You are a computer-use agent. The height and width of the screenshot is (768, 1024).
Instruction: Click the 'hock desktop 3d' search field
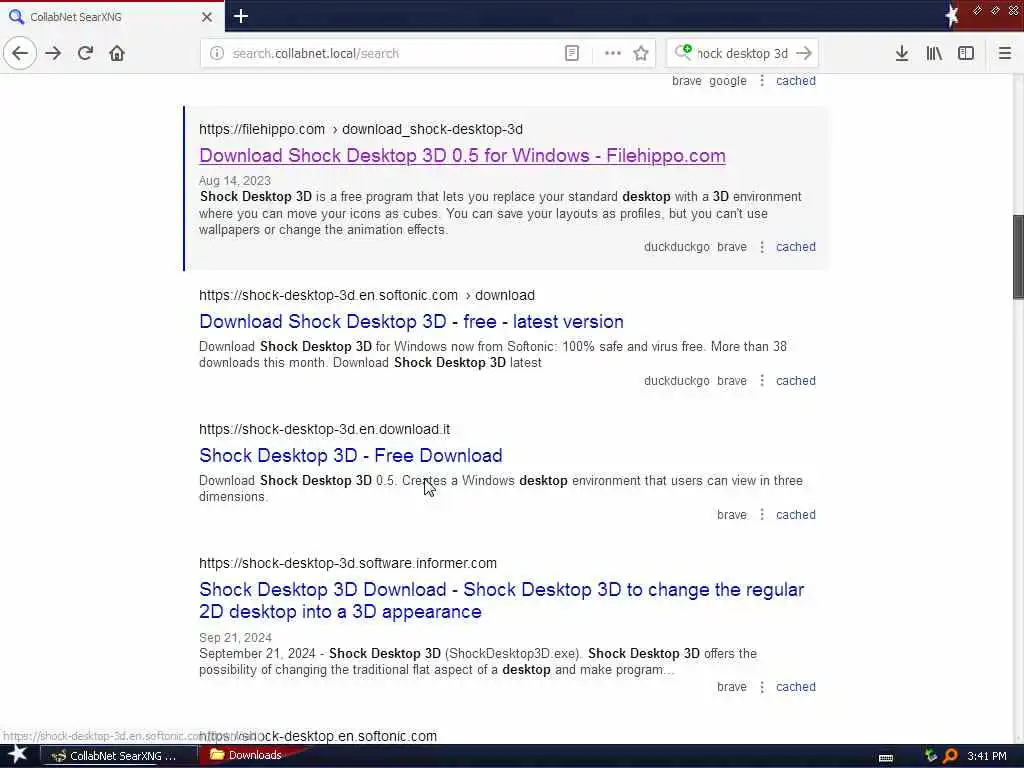[x=743, y=54]
